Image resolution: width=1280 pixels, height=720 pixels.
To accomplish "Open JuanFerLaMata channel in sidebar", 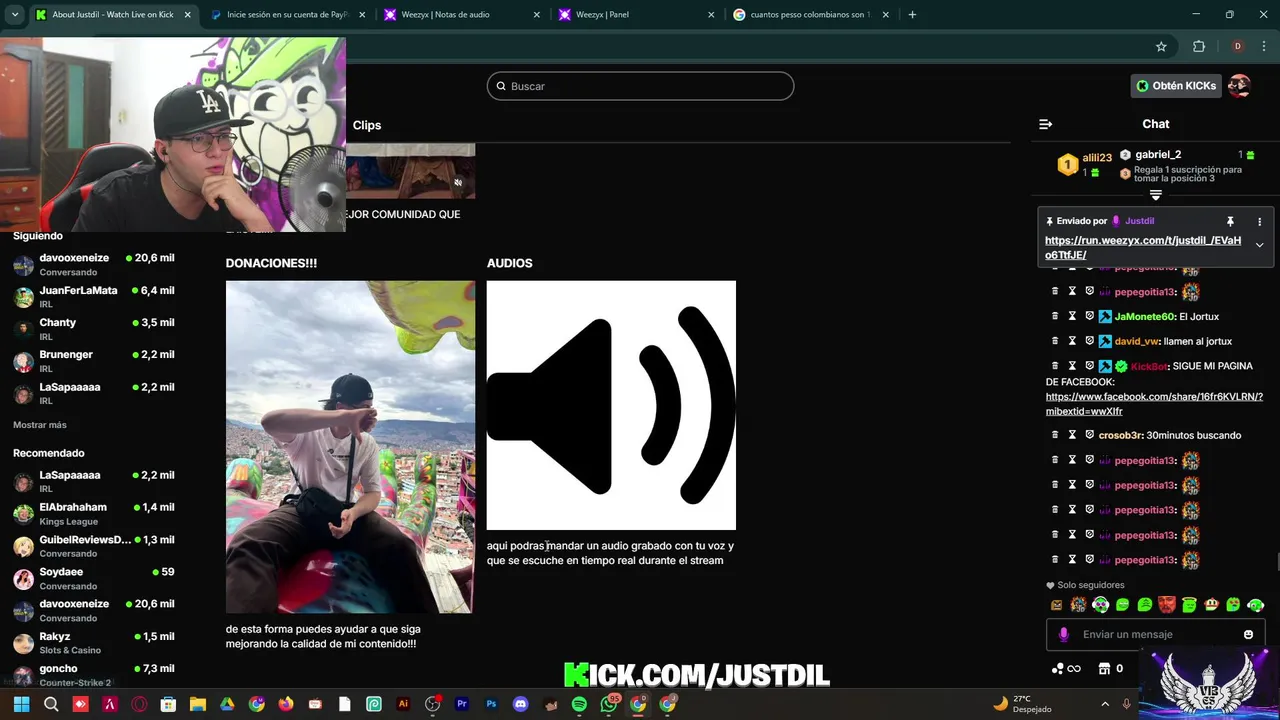I will (94, 296).
